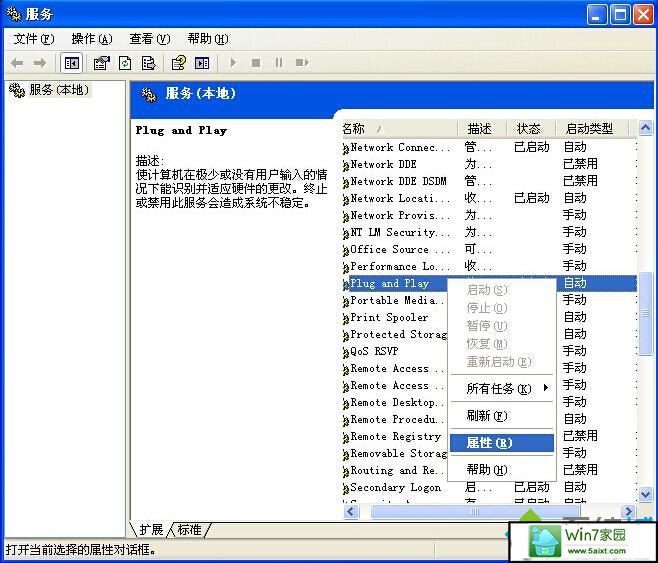Click the services icon in the title bar
658x563 pixels.
point(14,14)
